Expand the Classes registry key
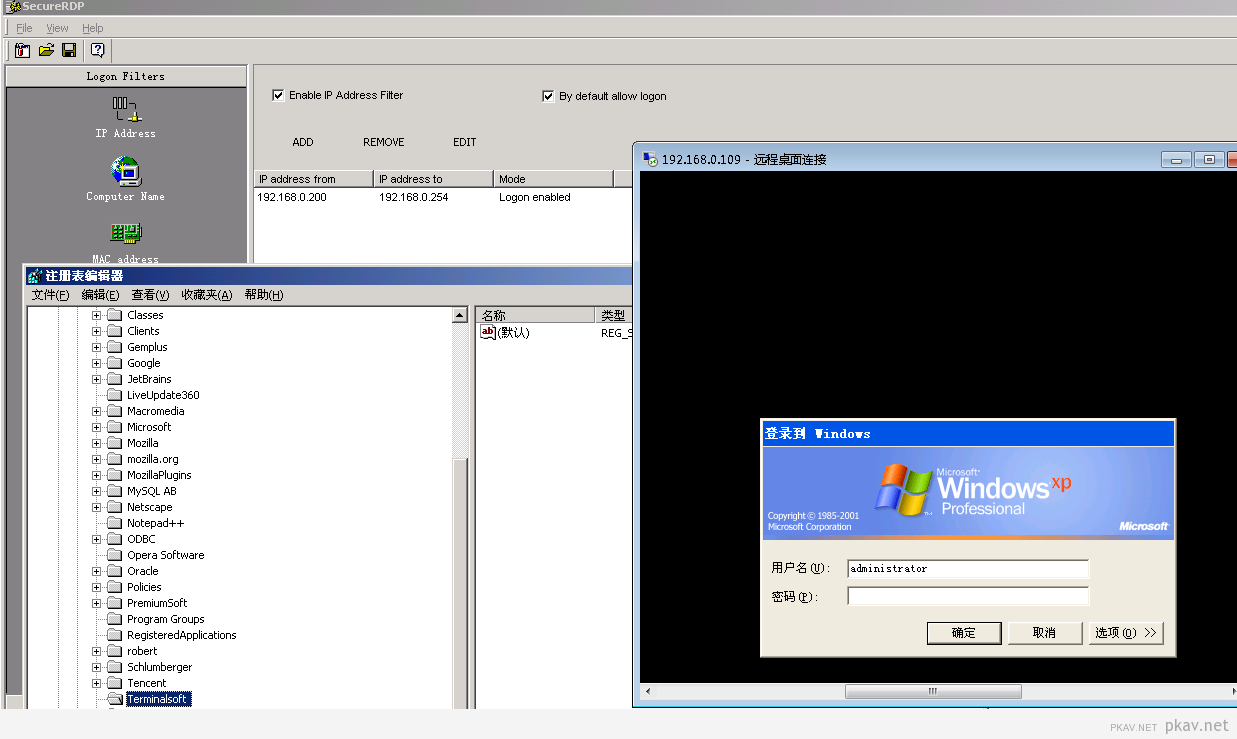The height and width of the screenshot is (739, 1237). [97, 315]
